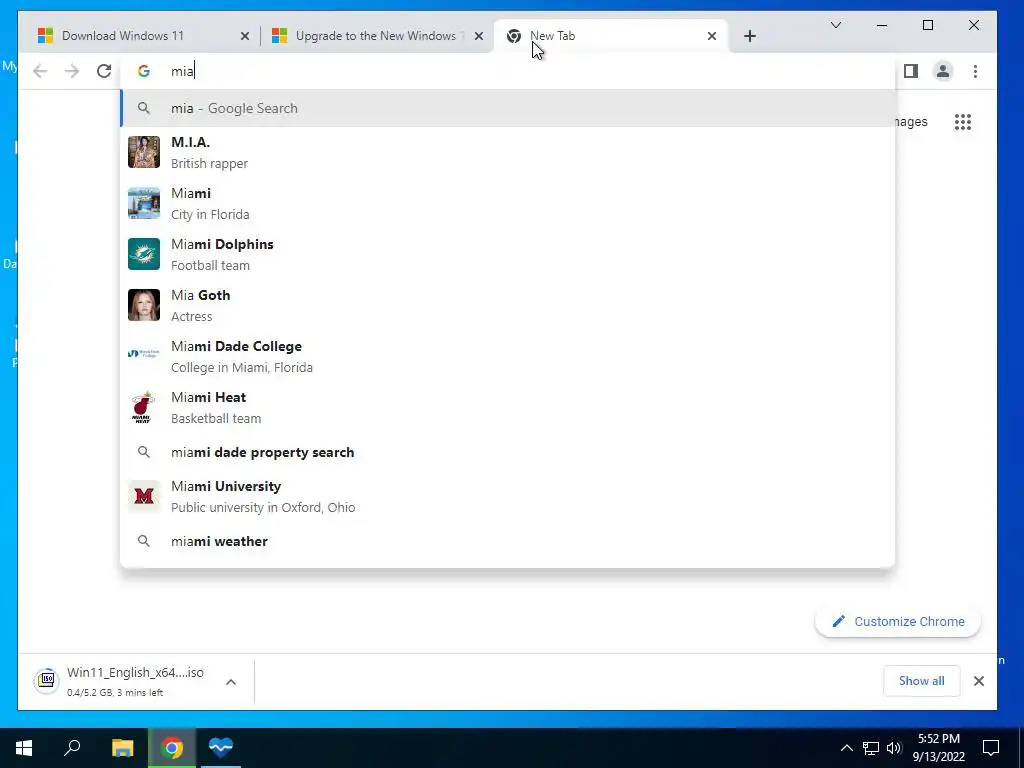1024x768 pixels.
Task: Click the Chrome taskbar icon
Action: click(x=172, y=747)
